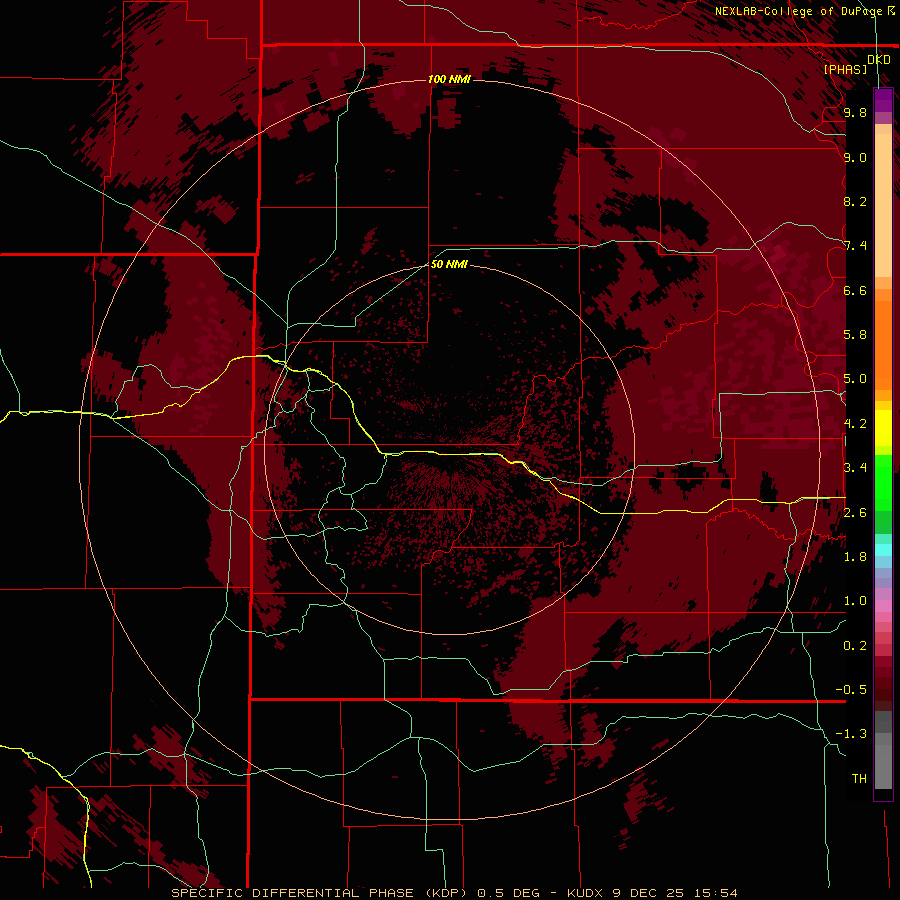Click the 9.0 value on the color scale
Screen dimensions: 900x900
point(855,157)
